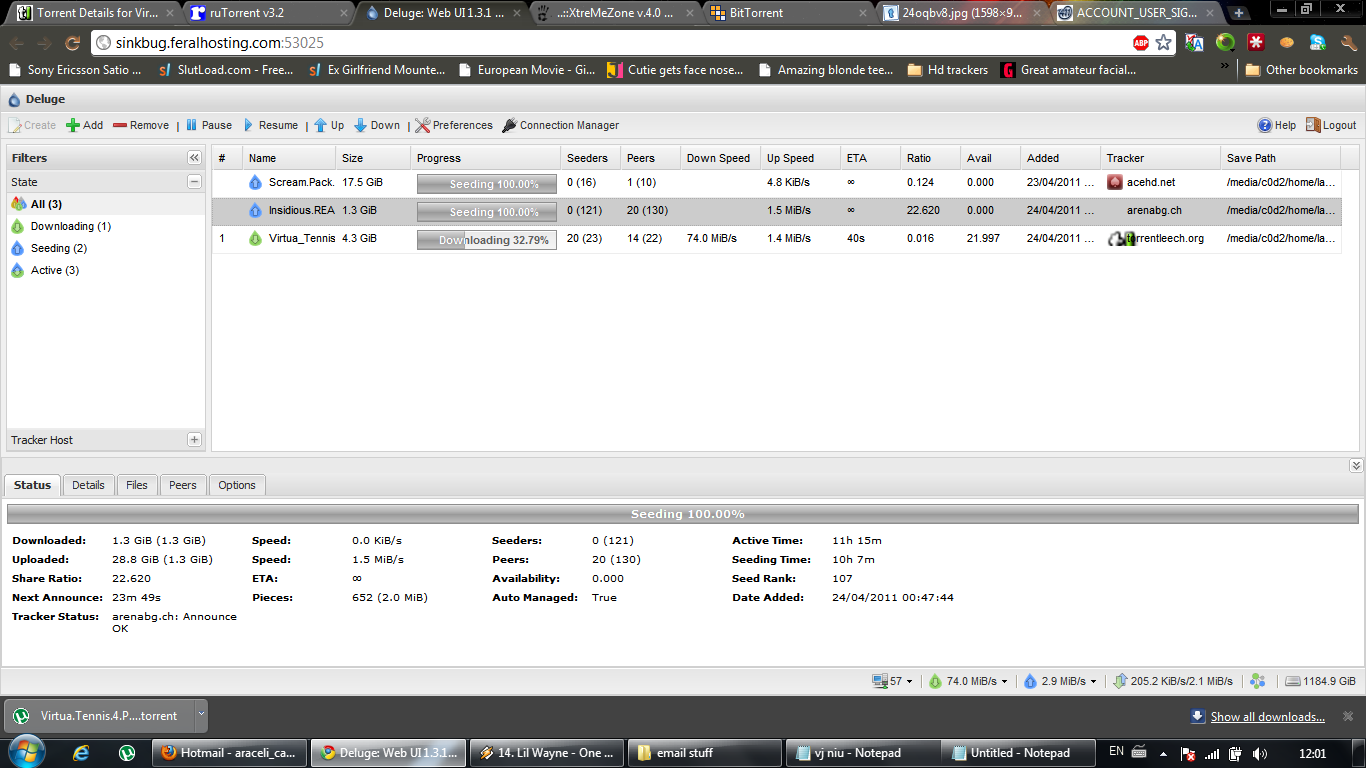
Task: Expand the Tracker Host filter section
Action: (194, 440)
